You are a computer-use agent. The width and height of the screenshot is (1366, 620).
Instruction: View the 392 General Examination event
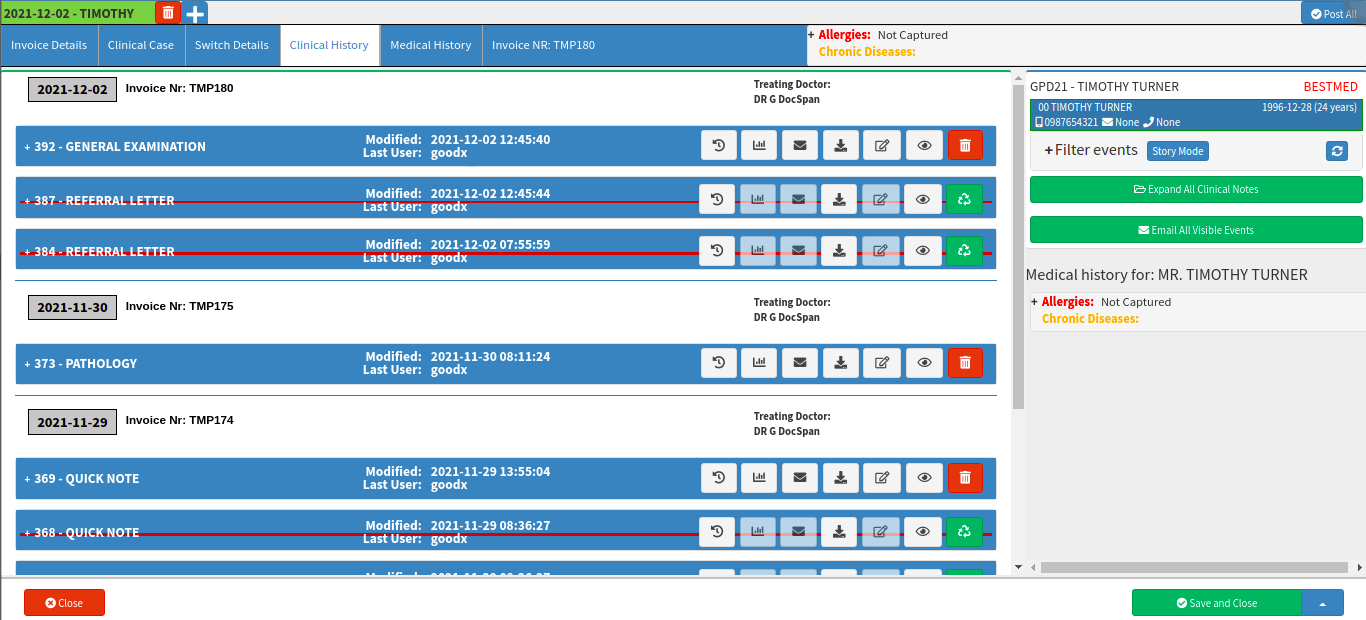(x=924, y=146)
